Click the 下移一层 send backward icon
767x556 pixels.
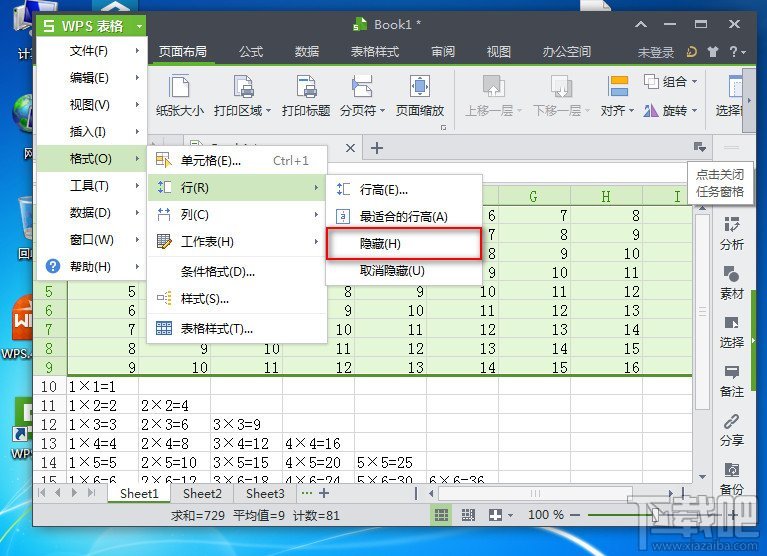click(561, 86)
